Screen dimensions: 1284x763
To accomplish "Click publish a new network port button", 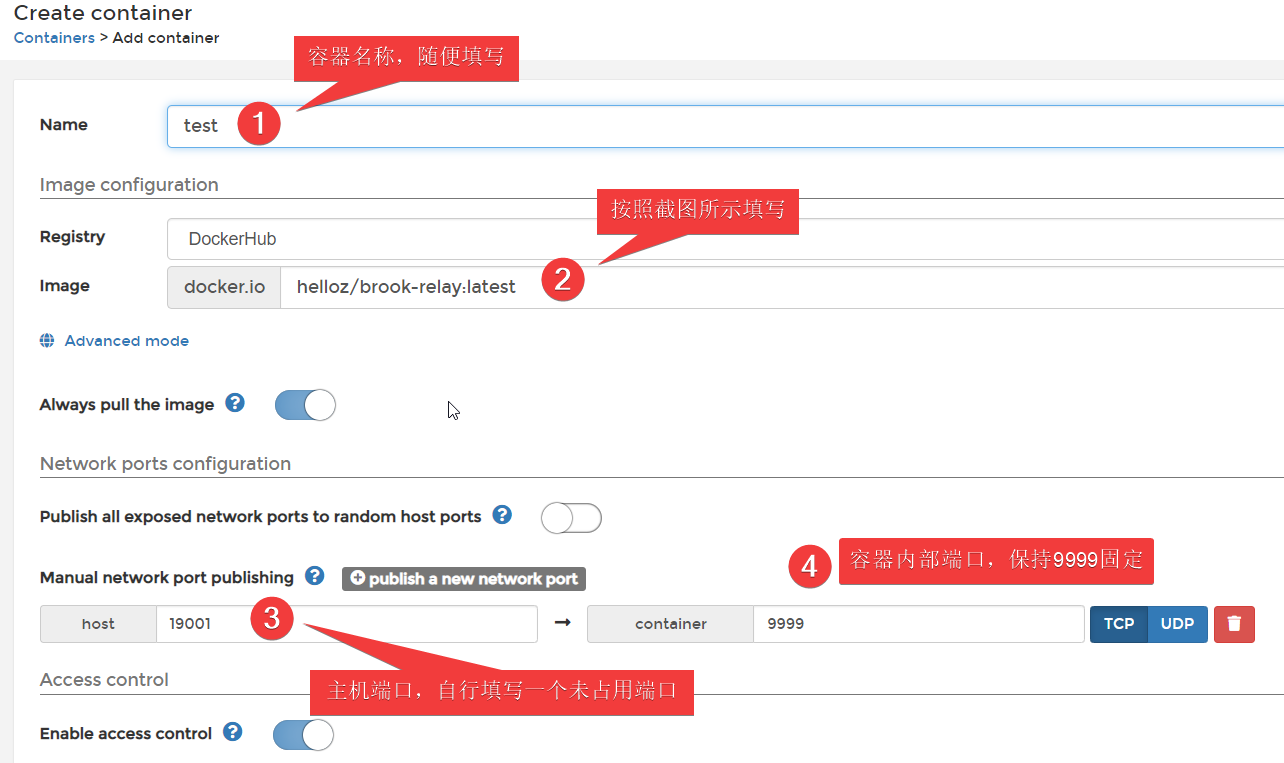I will click(x=464, y=579).
